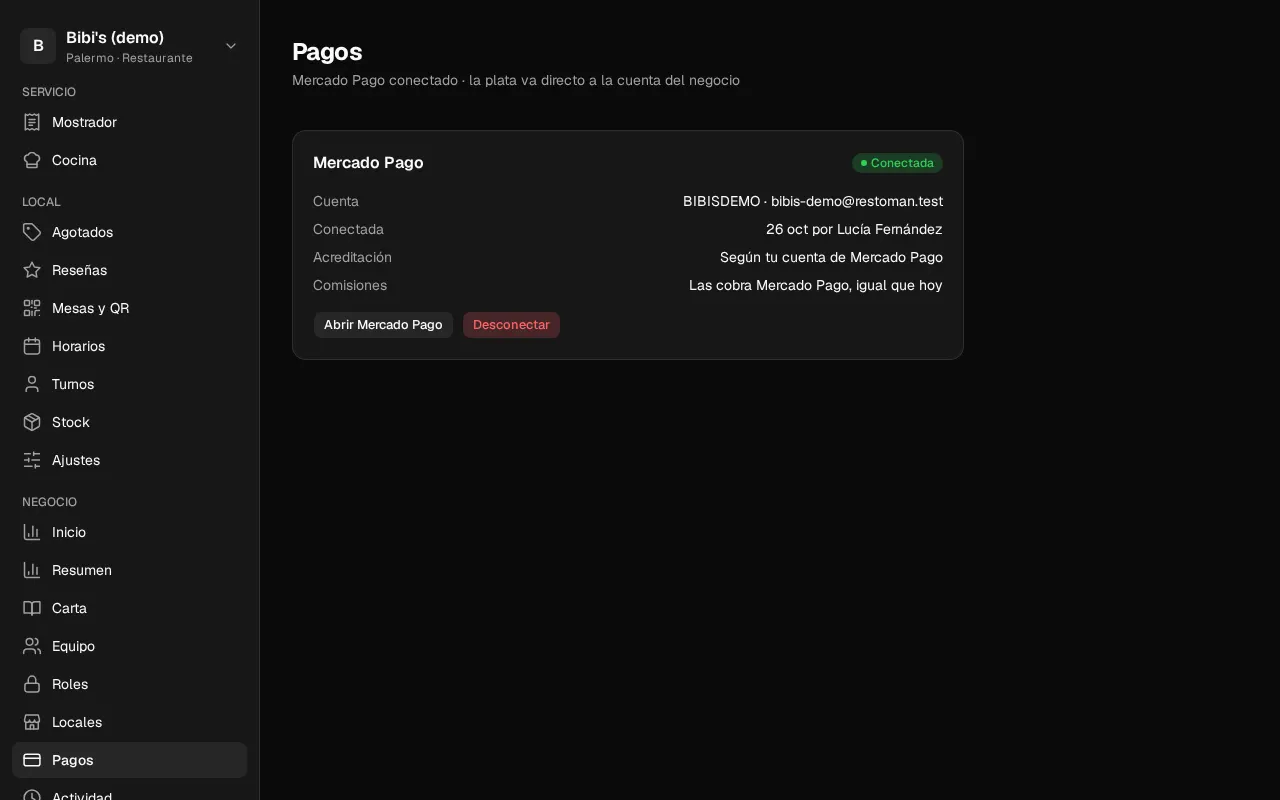Click the Locales storefront icon
The width and height of the screenshot is (1280, 800).
(x=32, y=722)
